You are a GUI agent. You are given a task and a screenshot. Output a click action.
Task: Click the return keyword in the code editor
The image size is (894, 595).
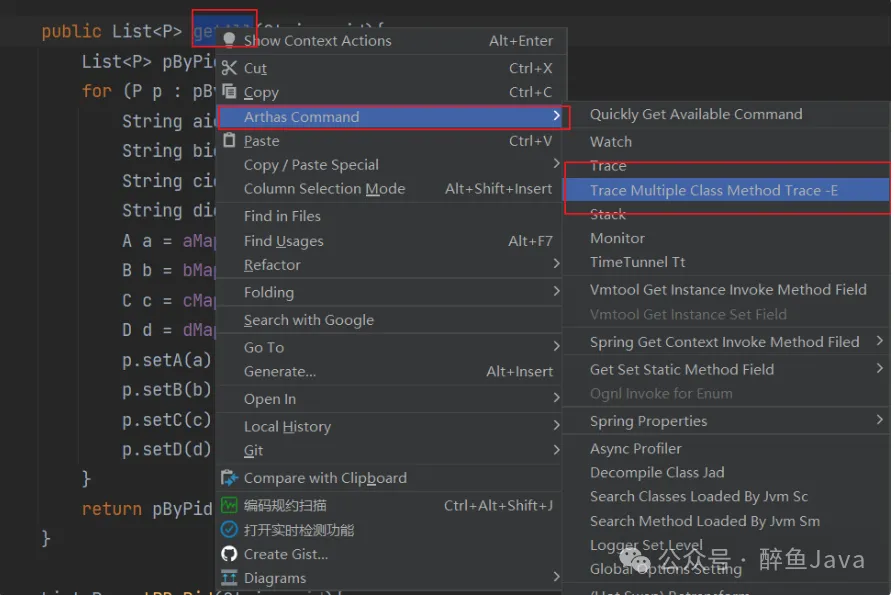tap(111, 509)
